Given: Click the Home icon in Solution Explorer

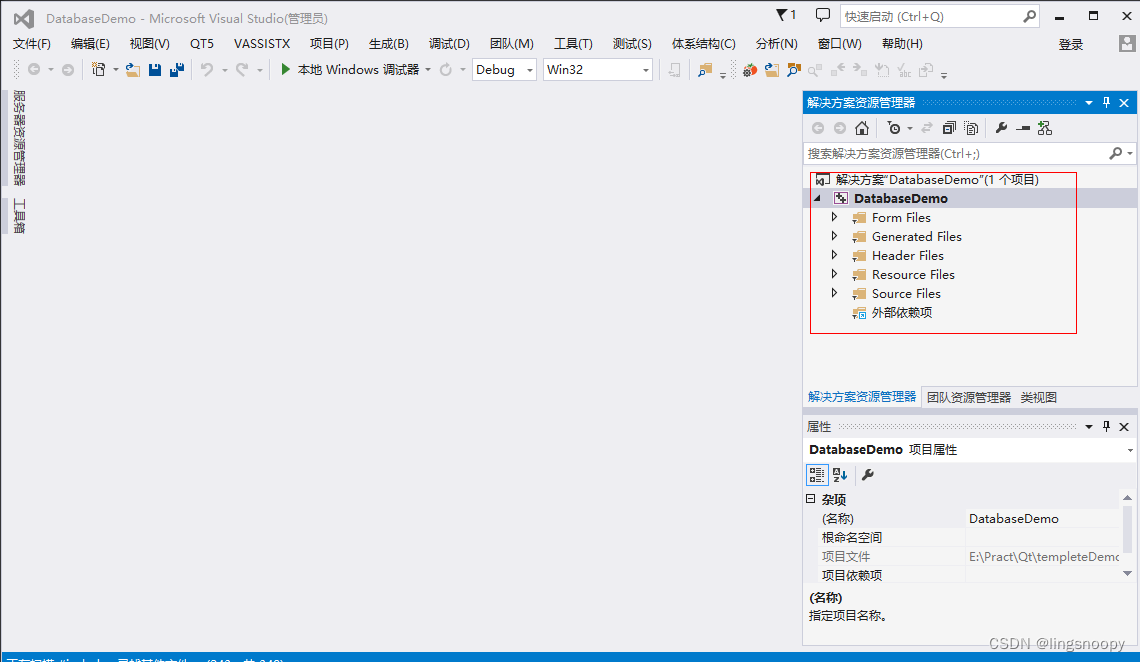Looking at the screenshot, I should tap(862, 128).
